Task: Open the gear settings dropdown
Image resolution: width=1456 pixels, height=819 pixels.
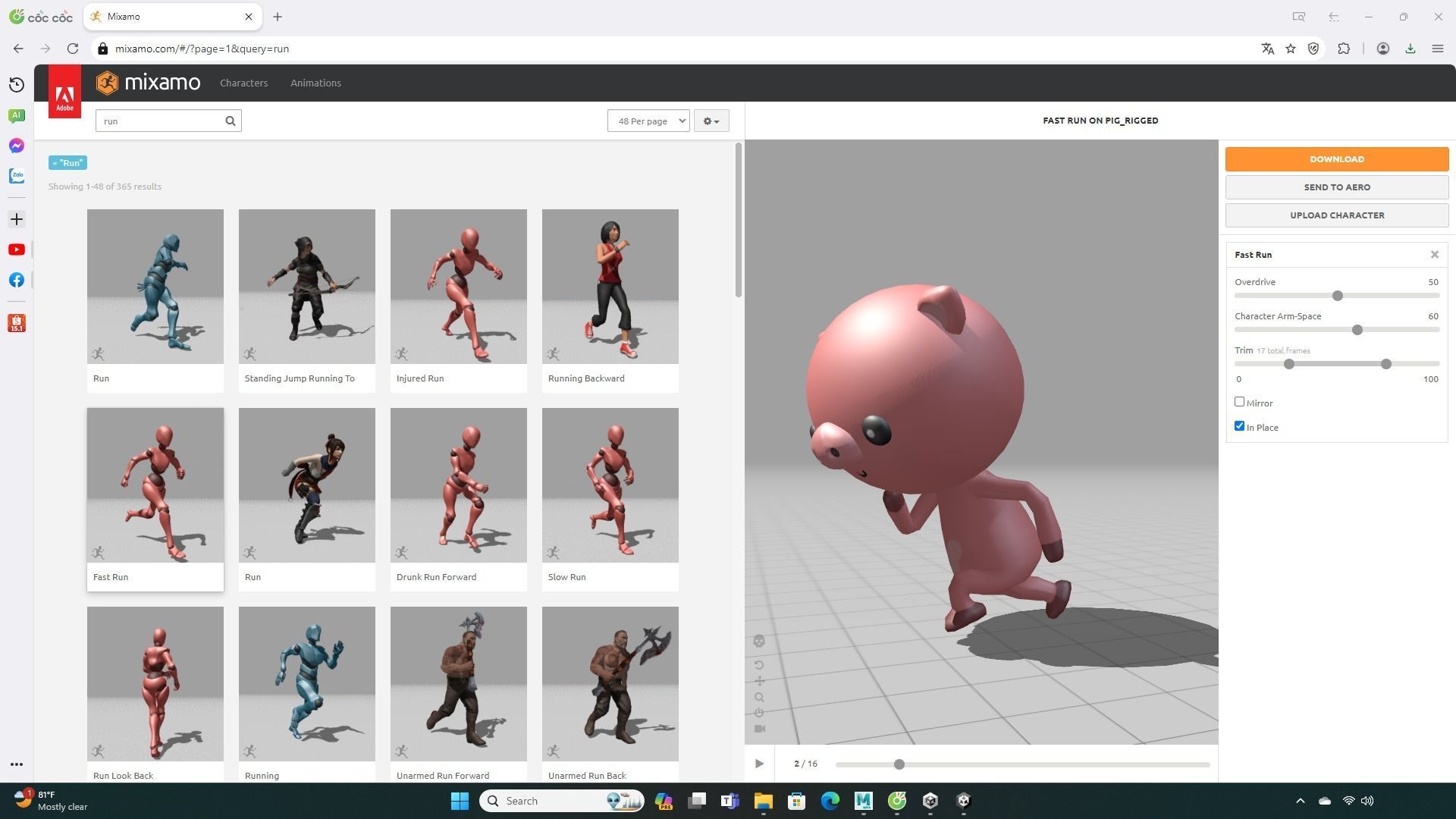Action: tap(711, 121)
